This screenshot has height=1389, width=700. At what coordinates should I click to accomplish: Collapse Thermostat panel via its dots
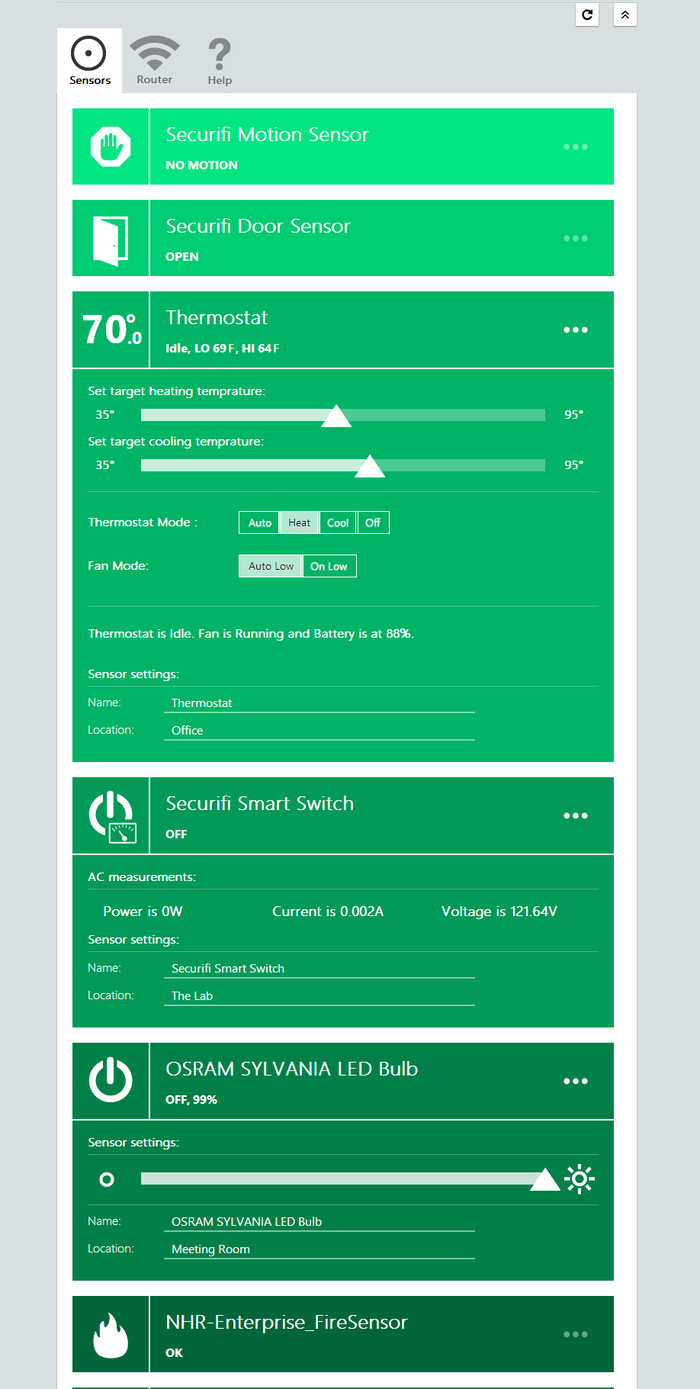pos(575,330)
